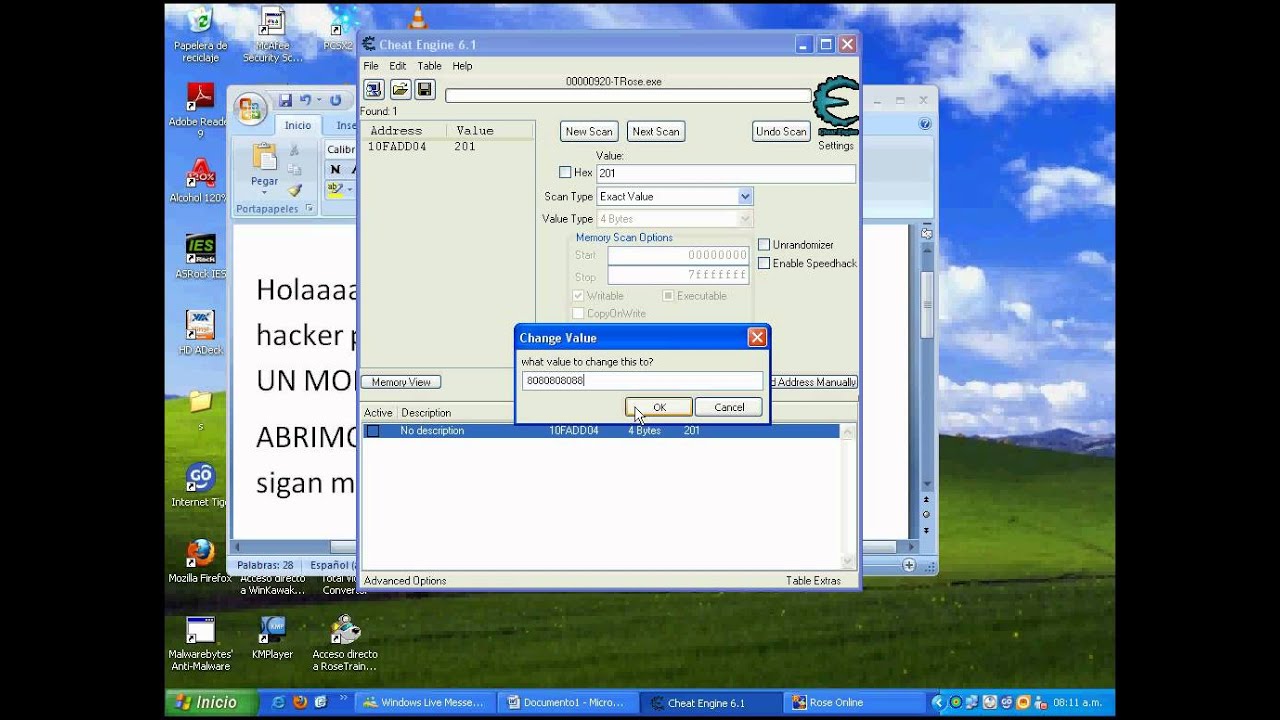Click the redo icon in Word toolbar

click(x=335, y=100)
